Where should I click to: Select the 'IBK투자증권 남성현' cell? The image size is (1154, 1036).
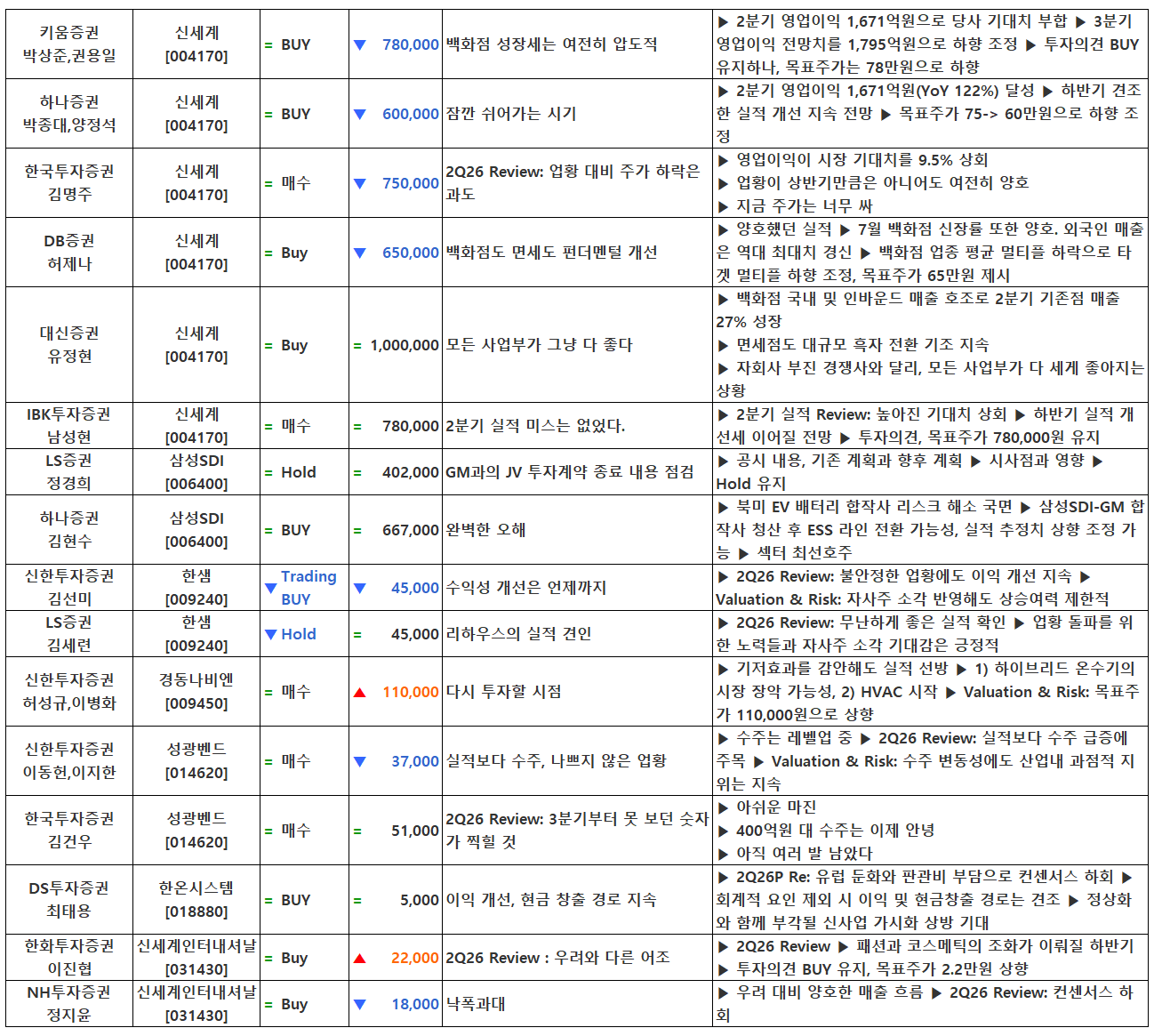(x=69, y=426)
